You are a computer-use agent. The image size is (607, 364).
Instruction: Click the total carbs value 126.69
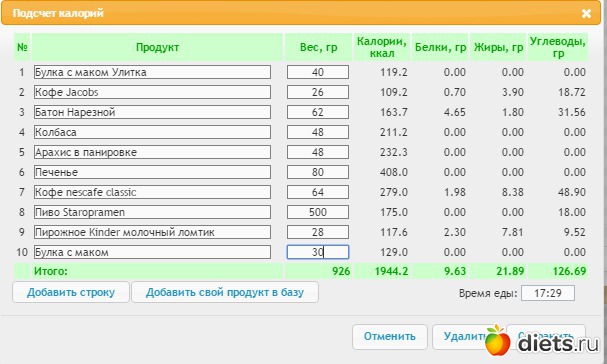tap(569, 271)
